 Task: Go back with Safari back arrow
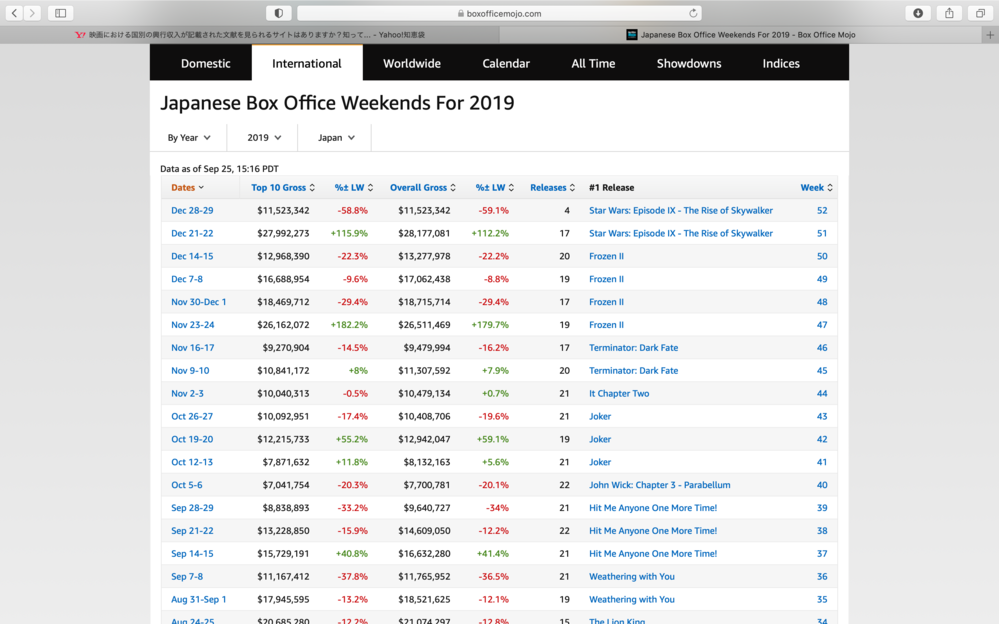pyautogui.click(x=14, y=13)
